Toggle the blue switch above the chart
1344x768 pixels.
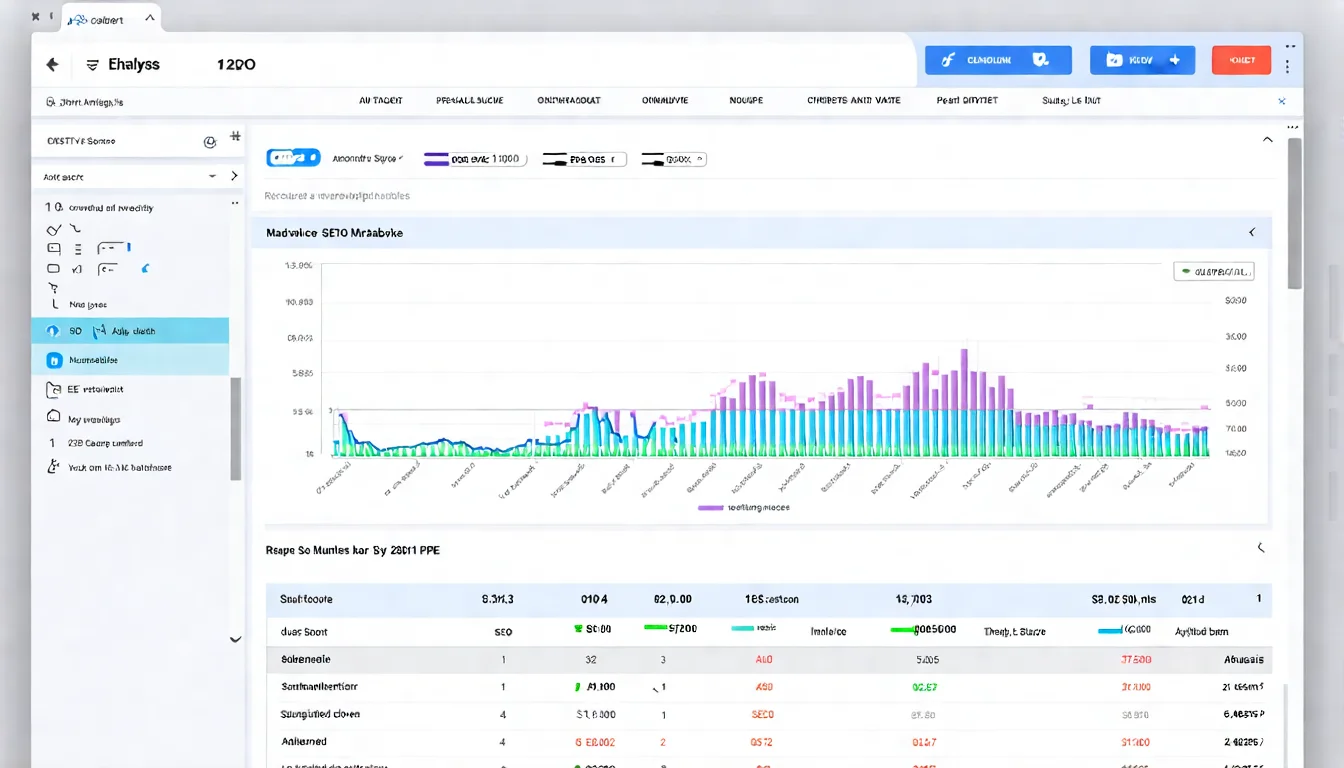[293, 158]
